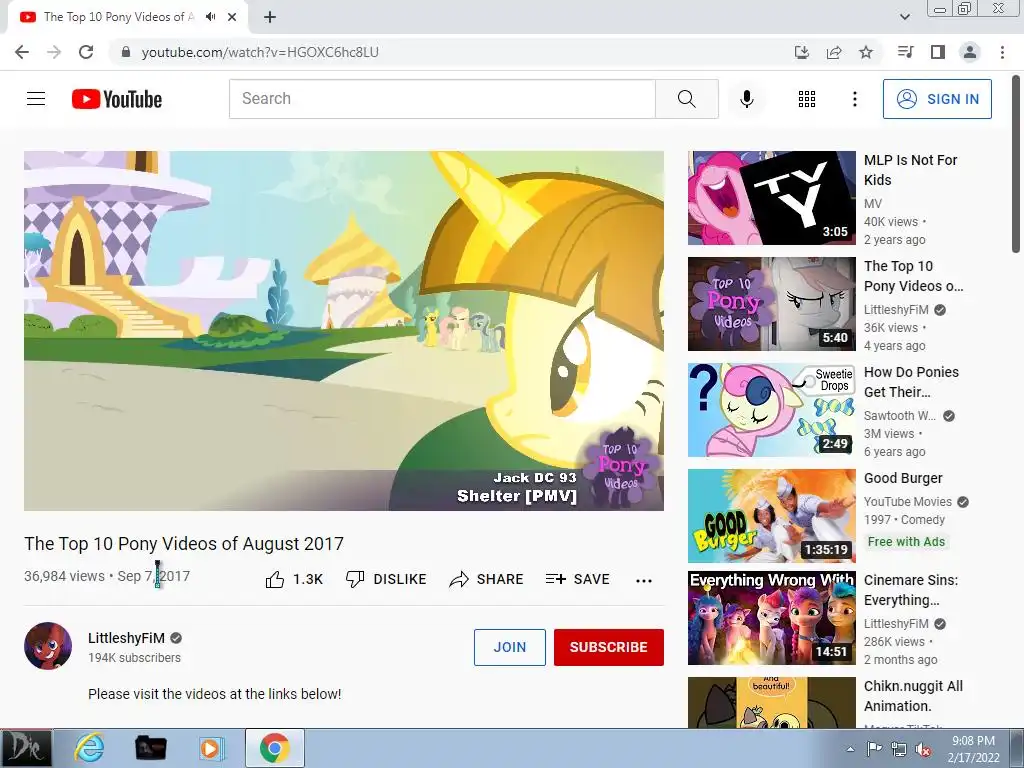SUBSCRIBE to LittleshyFiM channel
Screen dimensions: 1024x768
point(609,647)
